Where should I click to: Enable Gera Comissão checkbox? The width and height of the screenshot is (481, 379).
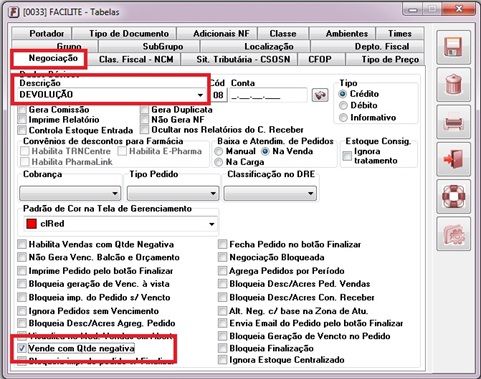coord(22,110)
